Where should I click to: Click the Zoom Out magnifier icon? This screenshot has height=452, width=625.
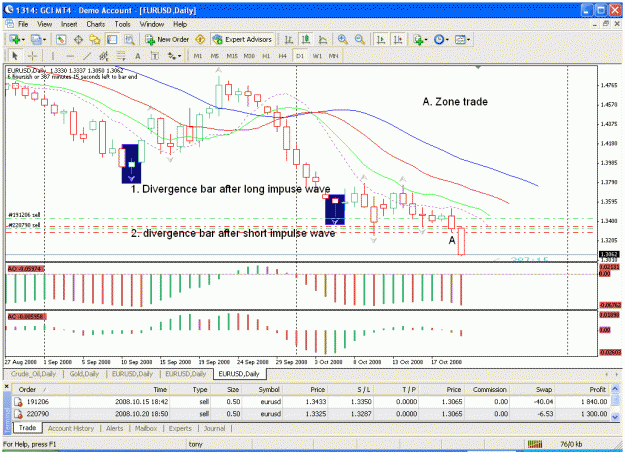click(360, 39)
